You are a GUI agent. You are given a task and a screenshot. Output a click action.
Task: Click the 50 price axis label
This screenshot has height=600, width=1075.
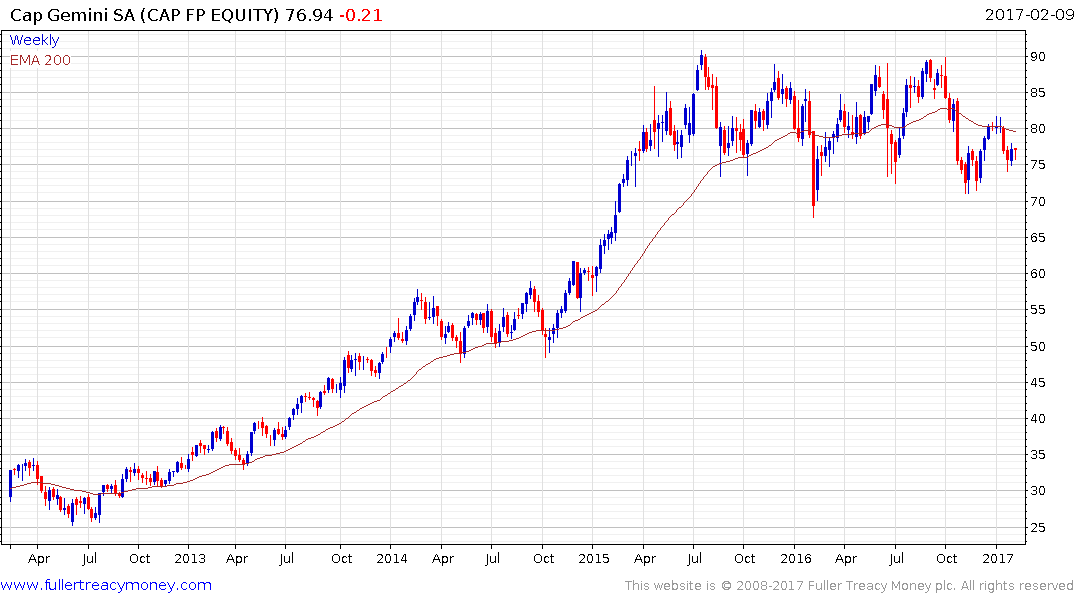pyautogui.click(x=1037, y=346)
